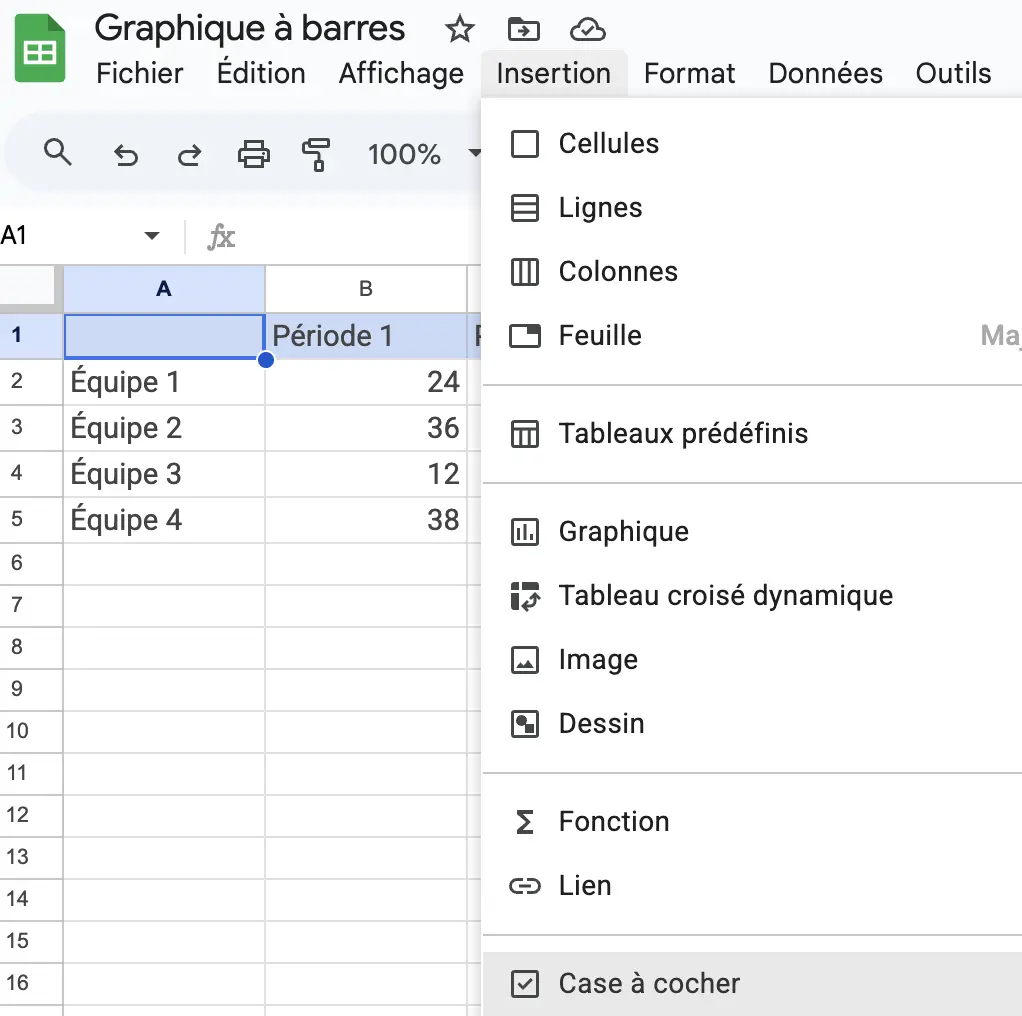Select the Période 1 cell

[366, 336]
